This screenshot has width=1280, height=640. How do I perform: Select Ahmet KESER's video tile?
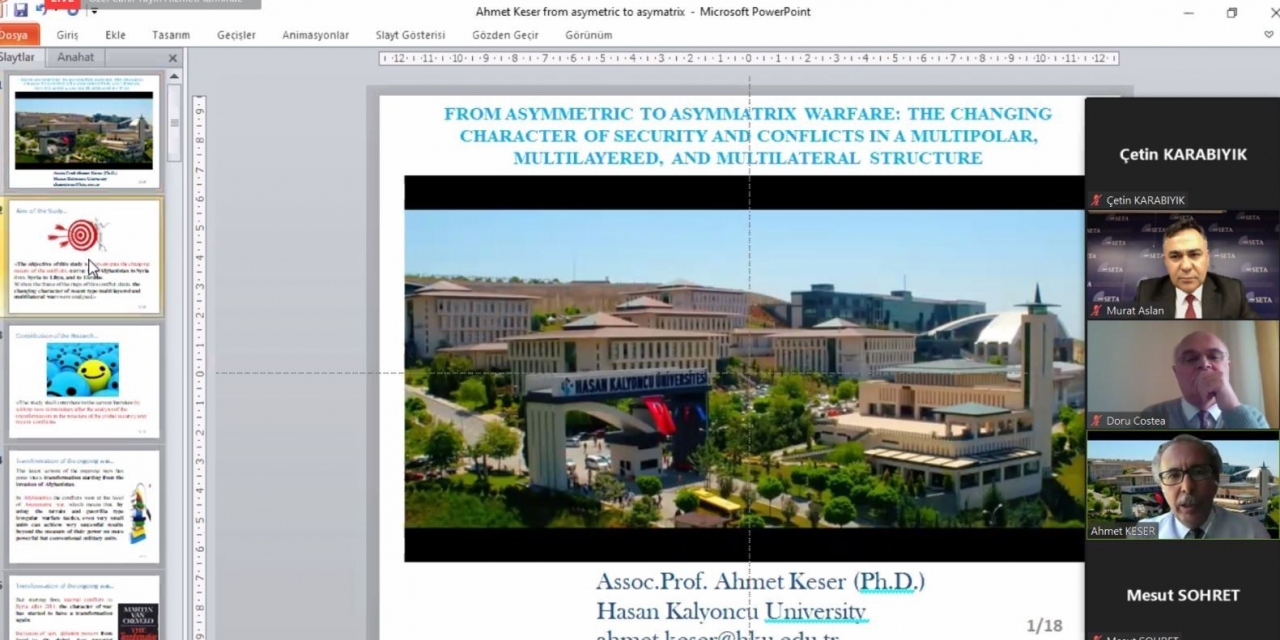click(1182, 485)
